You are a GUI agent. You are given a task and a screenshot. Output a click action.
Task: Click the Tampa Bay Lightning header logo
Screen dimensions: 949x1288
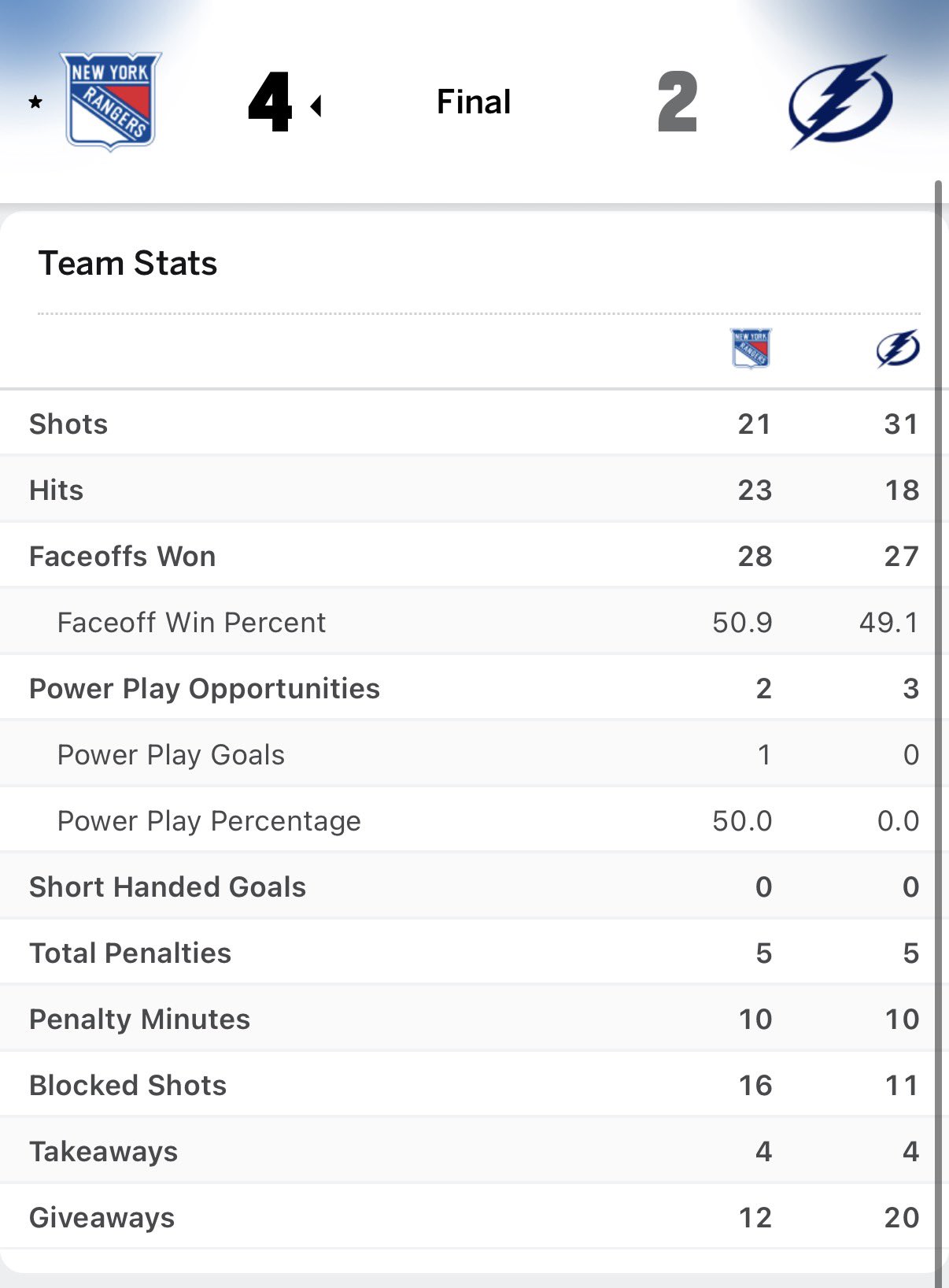840,101
